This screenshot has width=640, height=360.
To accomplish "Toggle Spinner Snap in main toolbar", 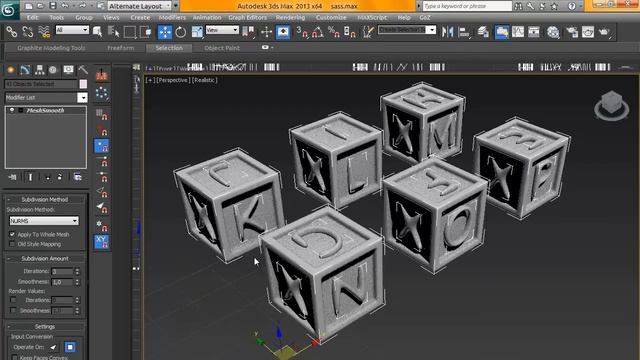I will 349,31.
